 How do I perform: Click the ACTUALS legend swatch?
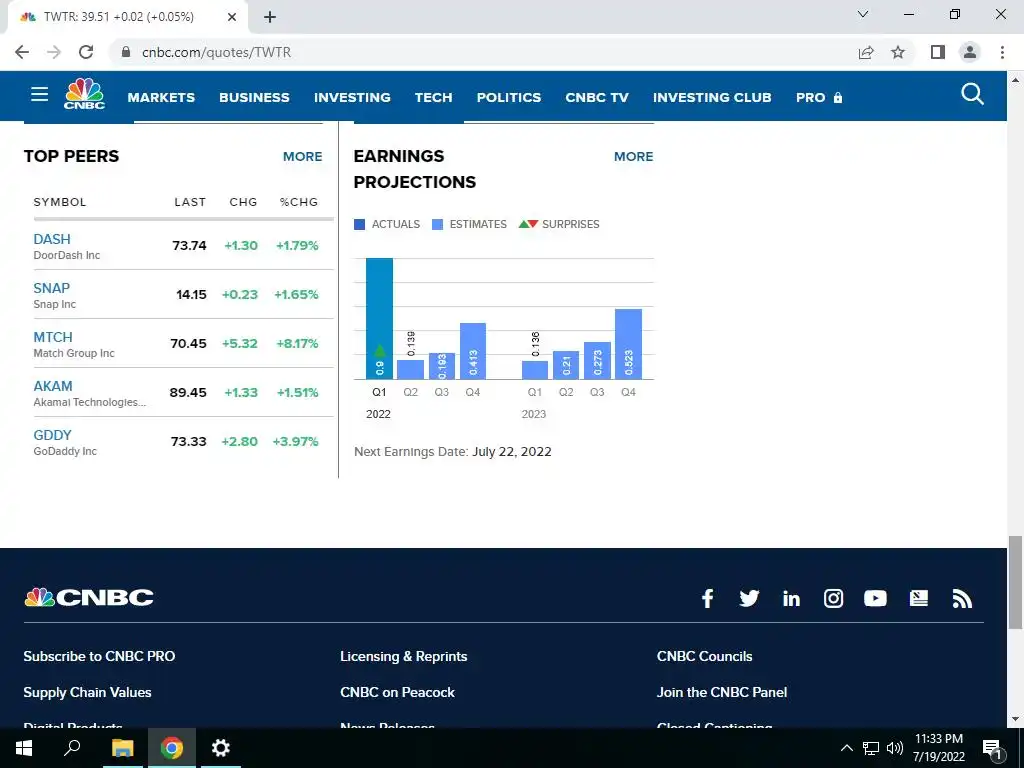point(359,224)
